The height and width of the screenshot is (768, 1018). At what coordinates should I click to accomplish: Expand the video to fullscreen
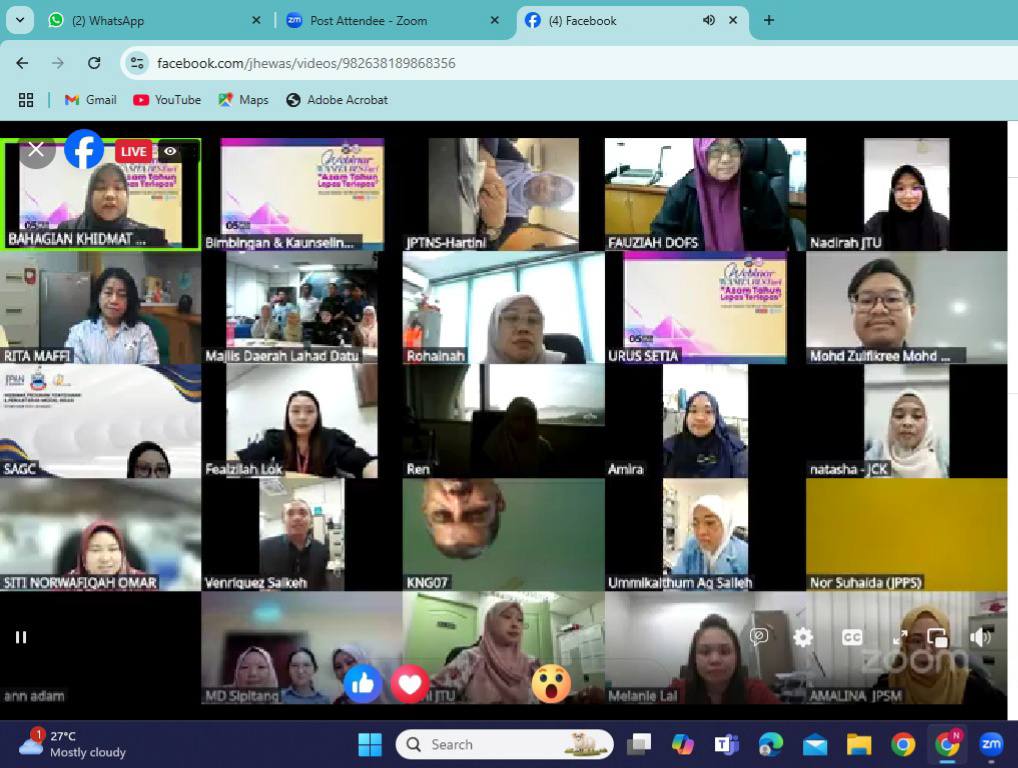(898, 637)
